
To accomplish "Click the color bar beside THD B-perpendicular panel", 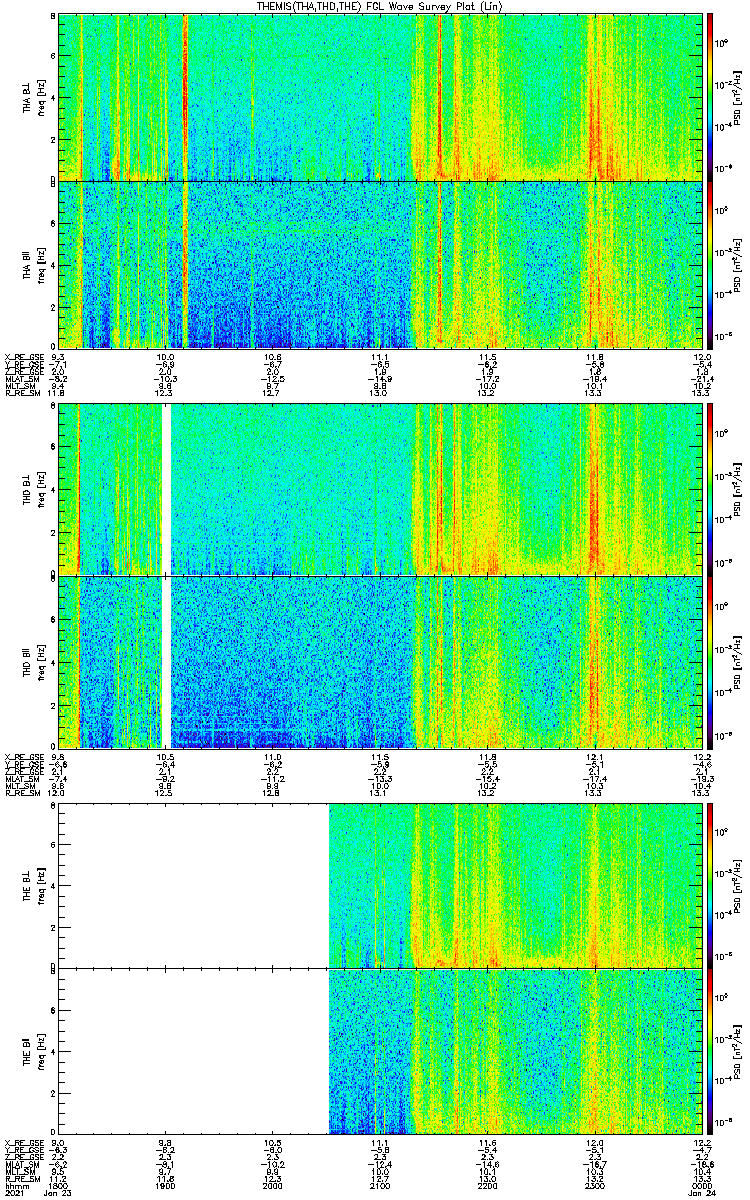I will [x=710, y=490].
